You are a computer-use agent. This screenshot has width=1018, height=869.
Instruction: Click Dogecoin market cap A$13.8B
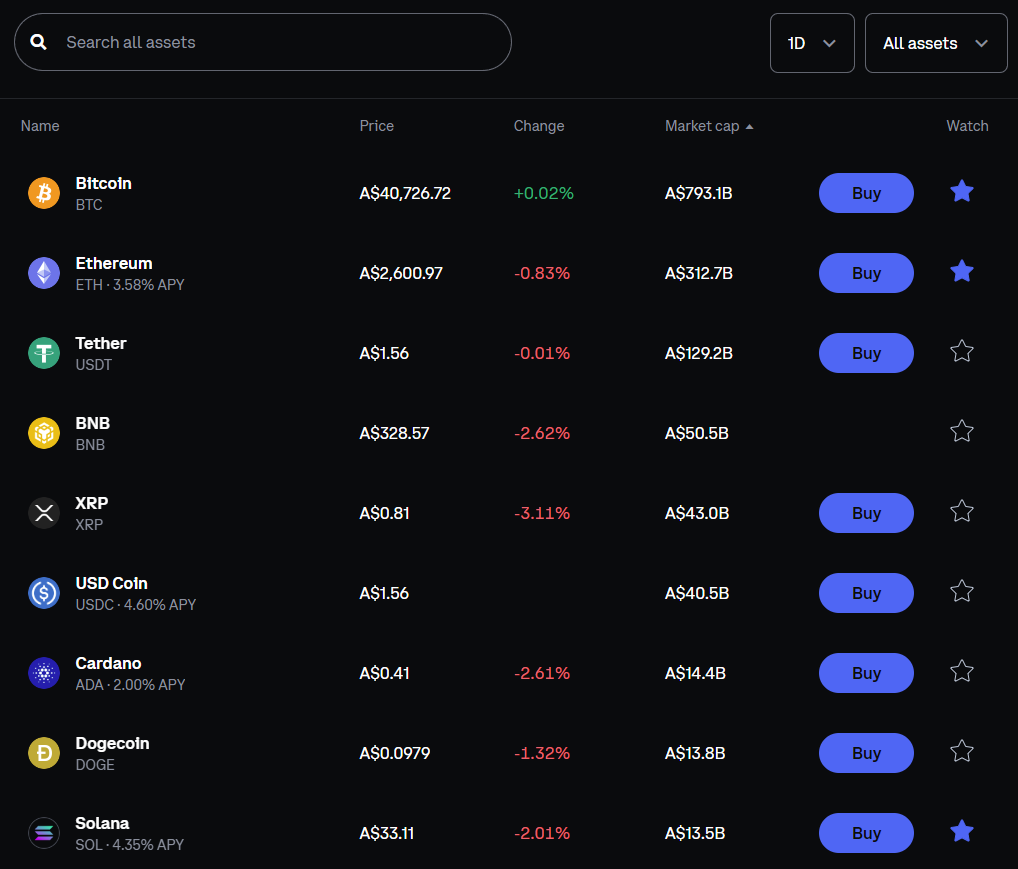695,753
